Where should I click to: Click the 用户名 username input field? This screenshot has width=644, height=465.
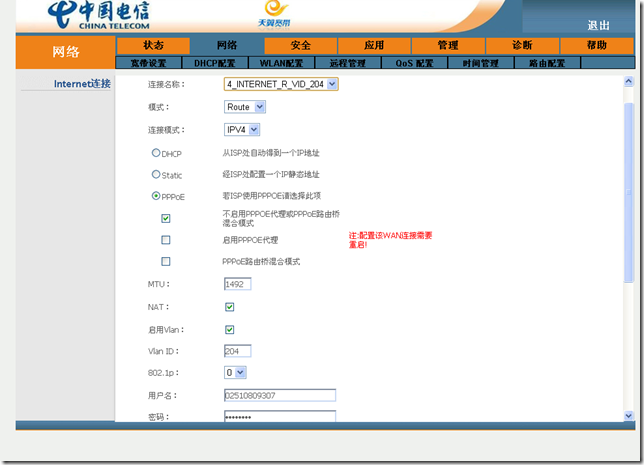coord(280,395)
